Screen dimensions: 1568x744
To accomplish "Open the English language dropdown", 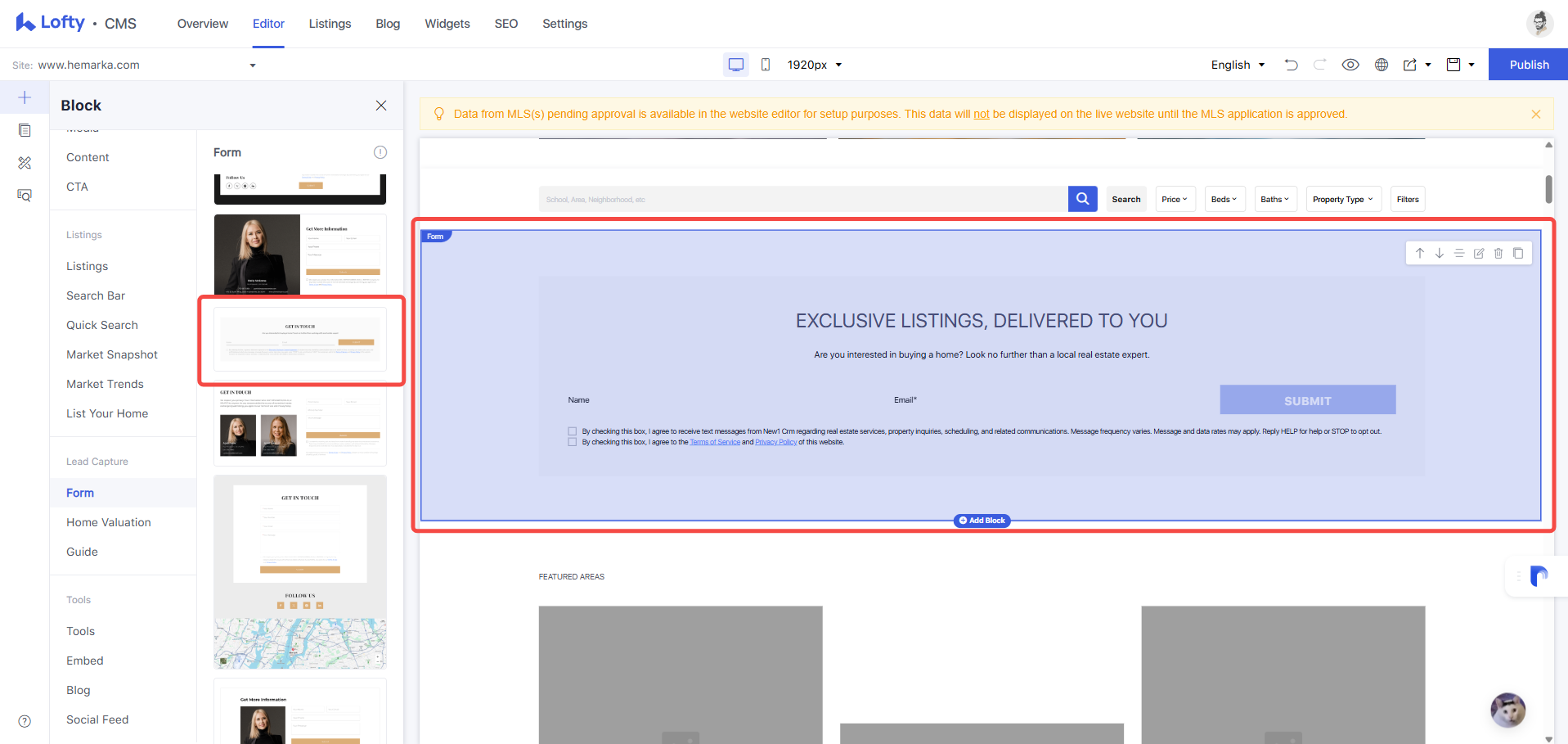I will 1238,65.
